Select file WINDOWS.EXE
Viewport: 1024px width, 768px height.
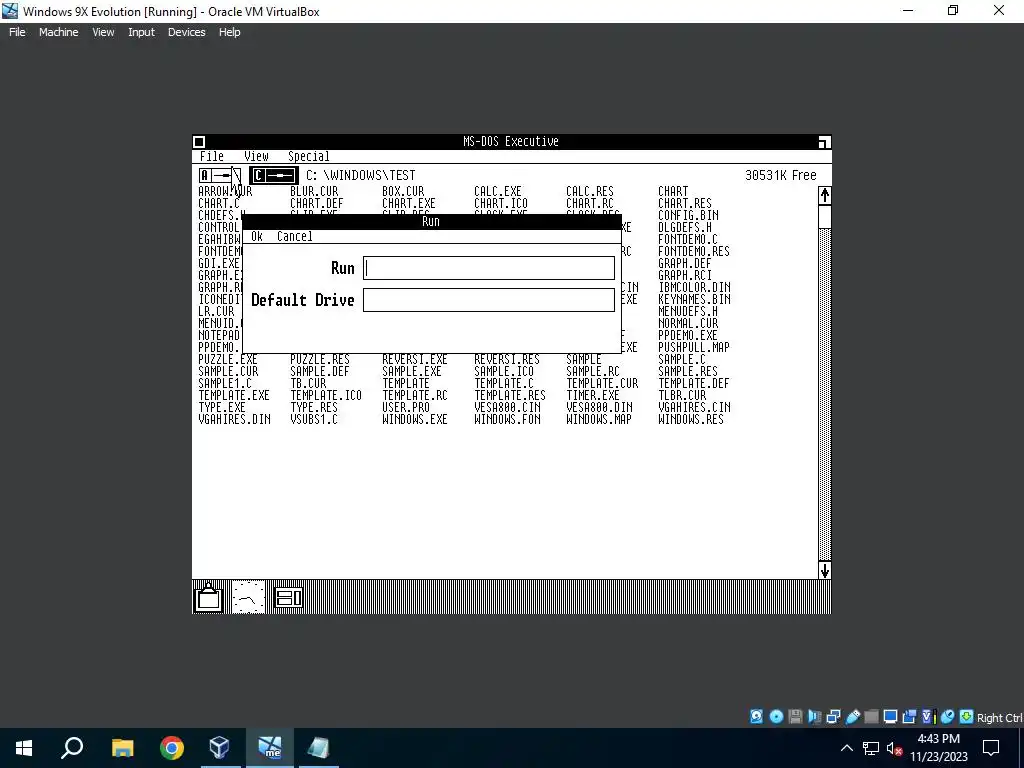click(x=415, y=420)
